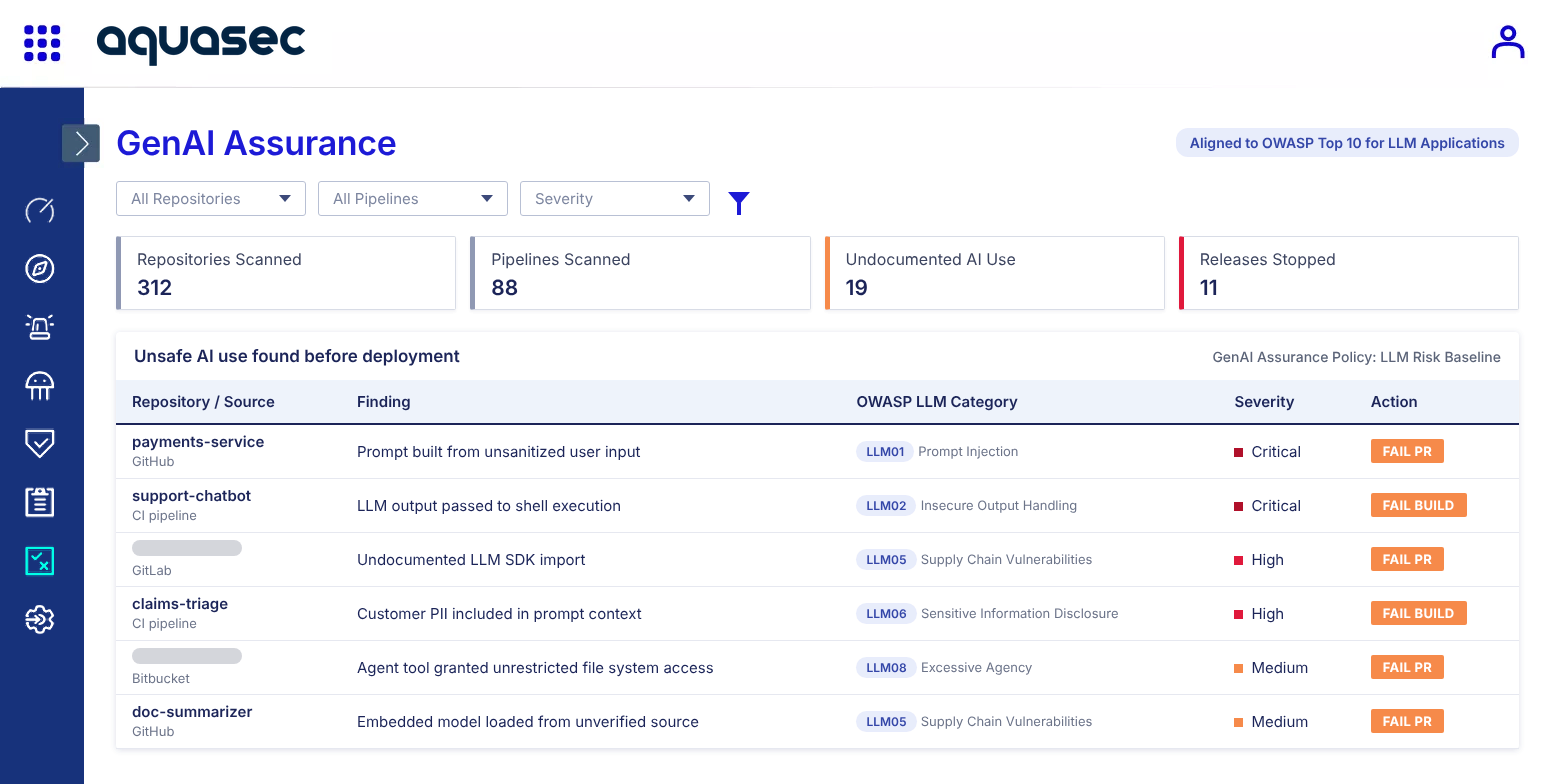Click the Severity column header
Viewport: 1551px width, 784px height.
point(1264,401)
